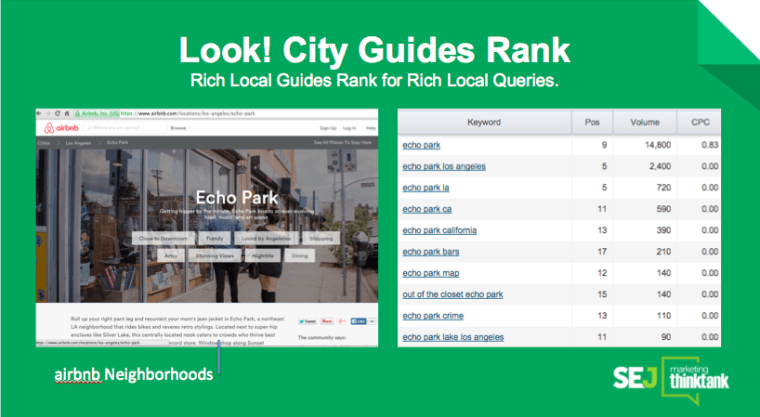Click the 0.83 CPC value
The height and width of the screenshot is (417, 760).
coord(710,145)
